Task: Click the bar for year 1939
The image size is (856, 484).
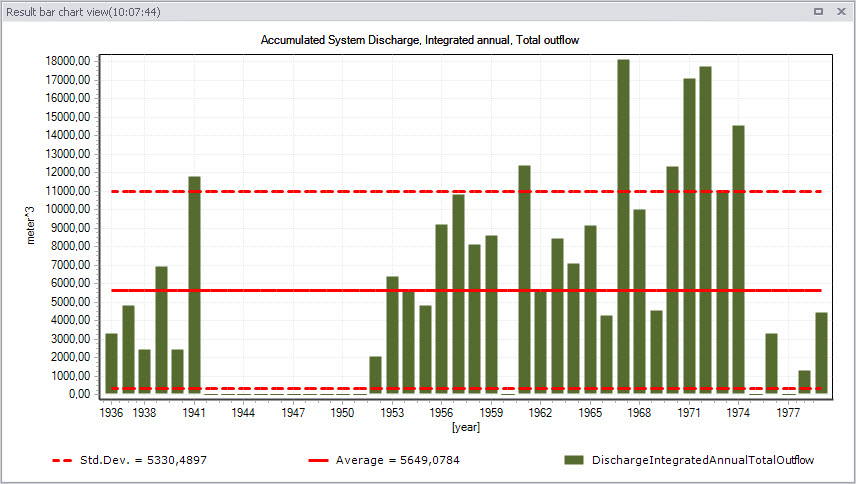Action: point(162,330)
